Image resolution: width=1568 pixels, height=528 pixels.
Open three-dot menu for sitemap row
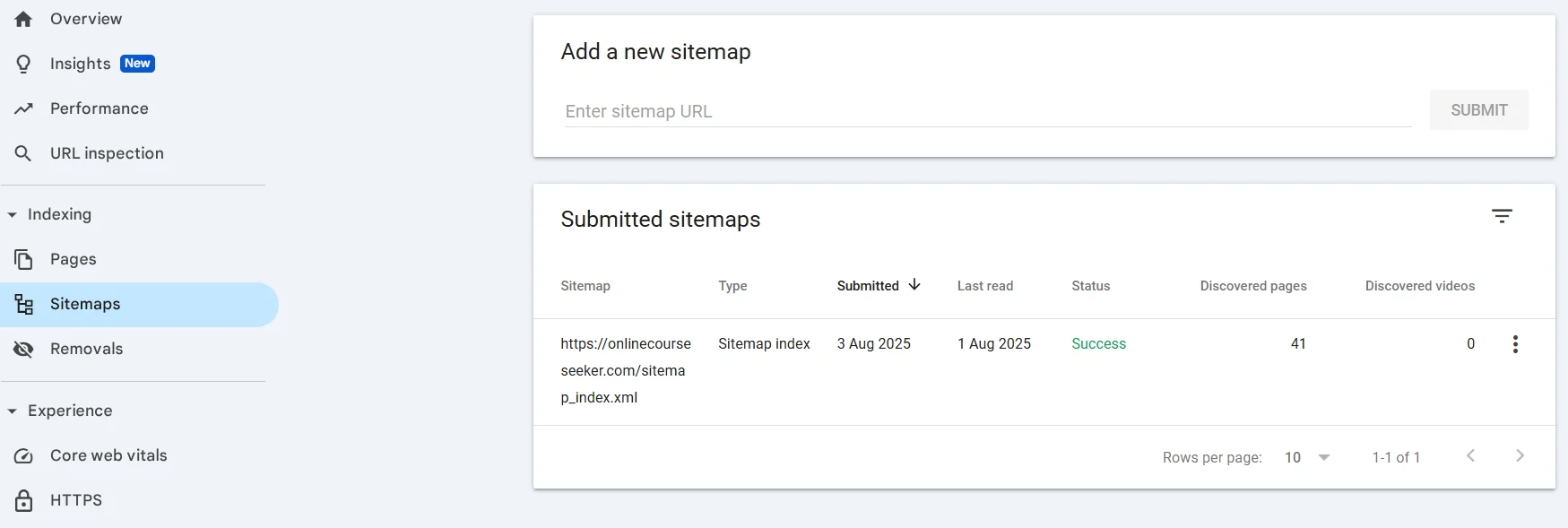click(x=1515, y=344)
